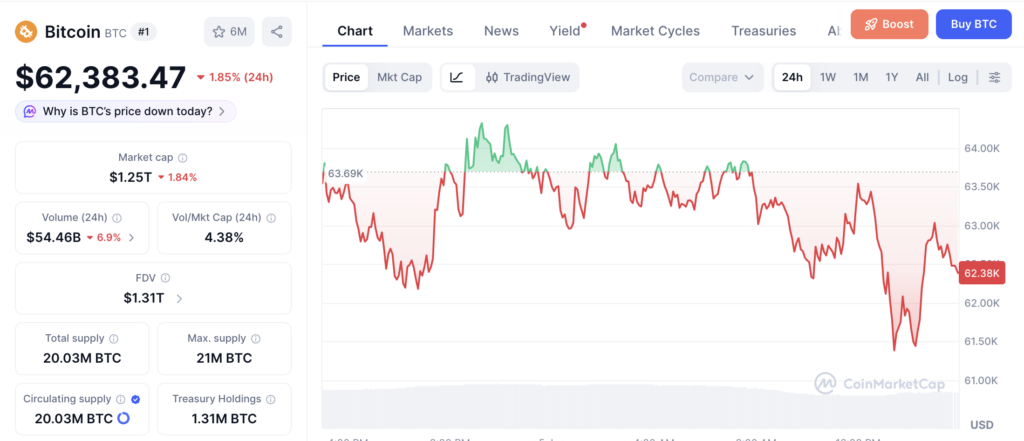This screenshot has width=1024, height=441.
Task: Open FDV info icon
Action: pos(165,278)
